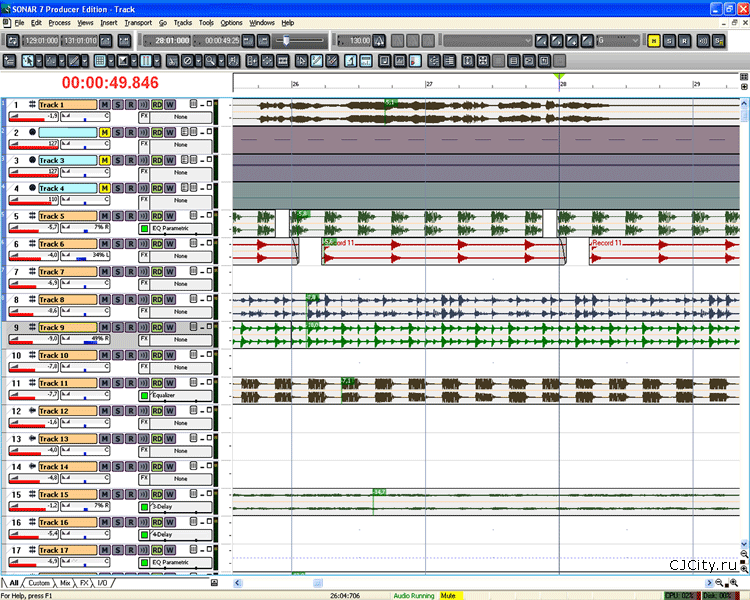Screen dimensions: 750x600
Task: Zoom out horizontally with bottom magnifier minus
Action: pos(719,583)
